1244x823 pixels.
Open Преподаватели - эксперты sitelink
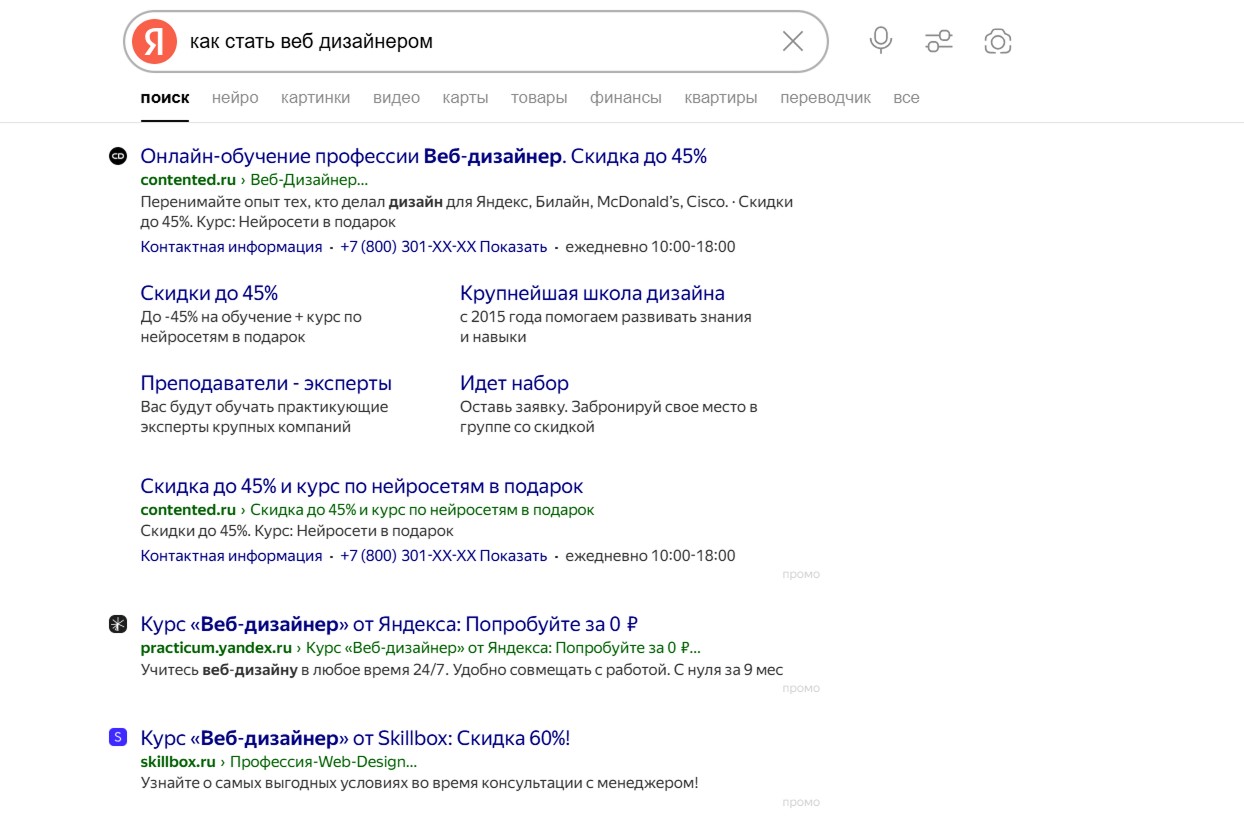tap(266, 383)
